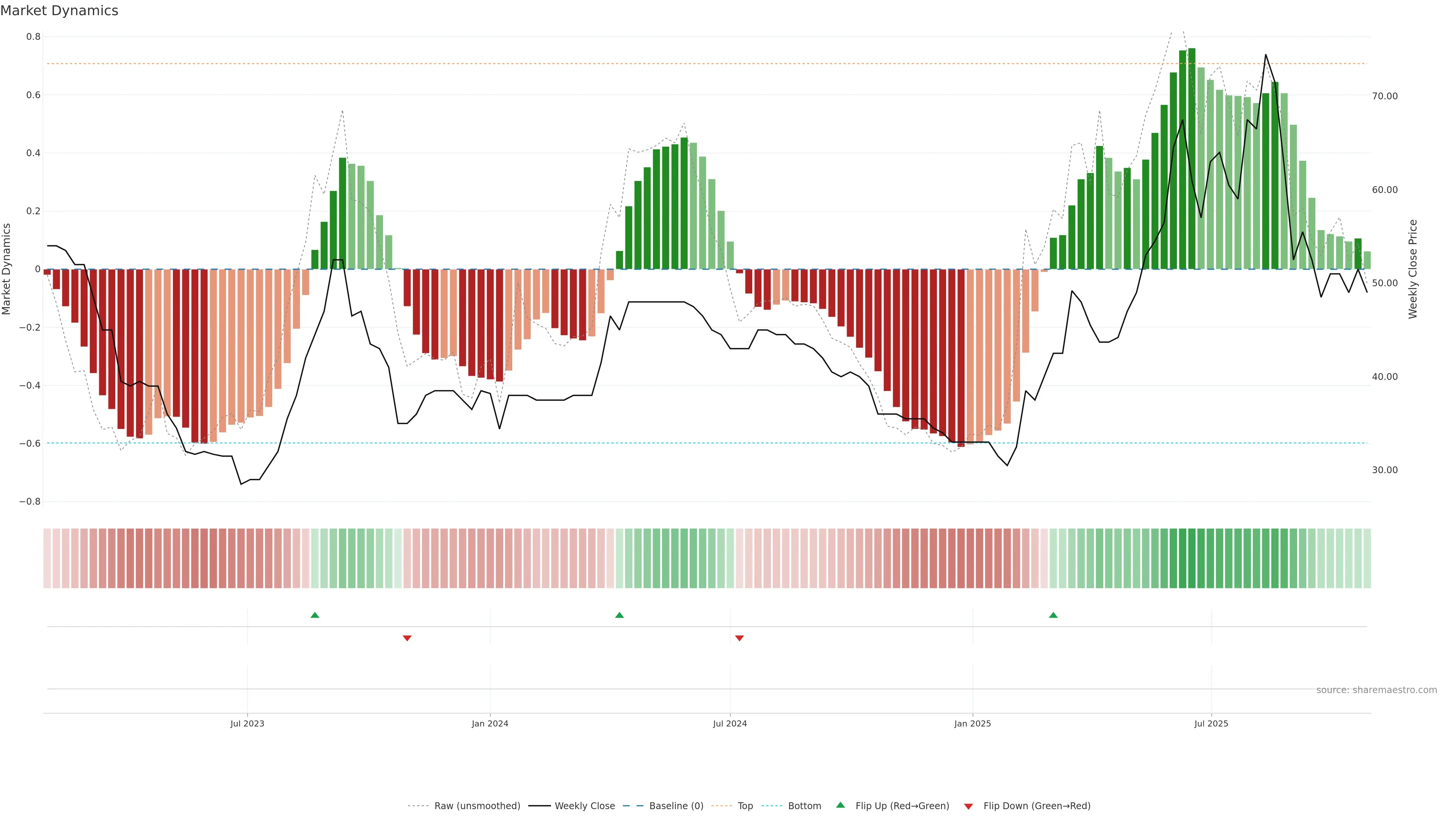The height and width of the screenshot is (819, 1456).
Task: Click the Weekly Close Price axis title
Action: click(1412, 269)
